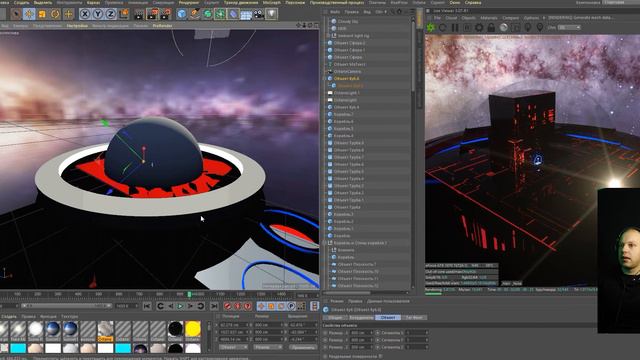640x360 pixels.
Task: Add a Cube primitive object
Action: [182, 14]
